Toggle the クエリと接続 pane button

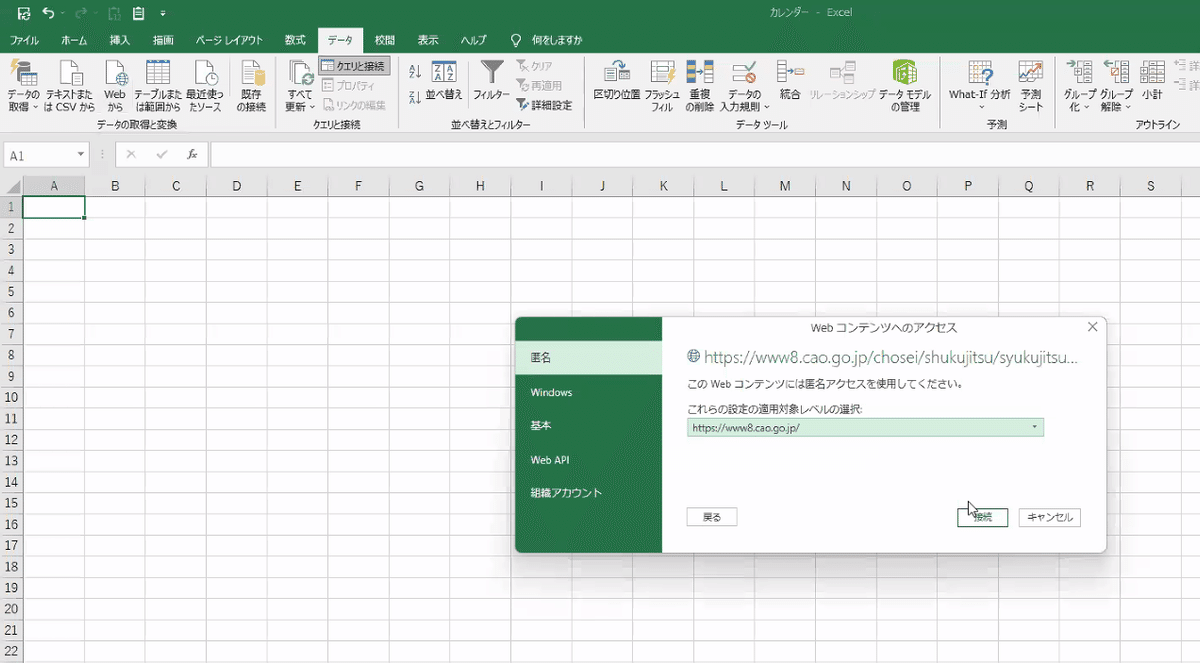click(354, 66)
